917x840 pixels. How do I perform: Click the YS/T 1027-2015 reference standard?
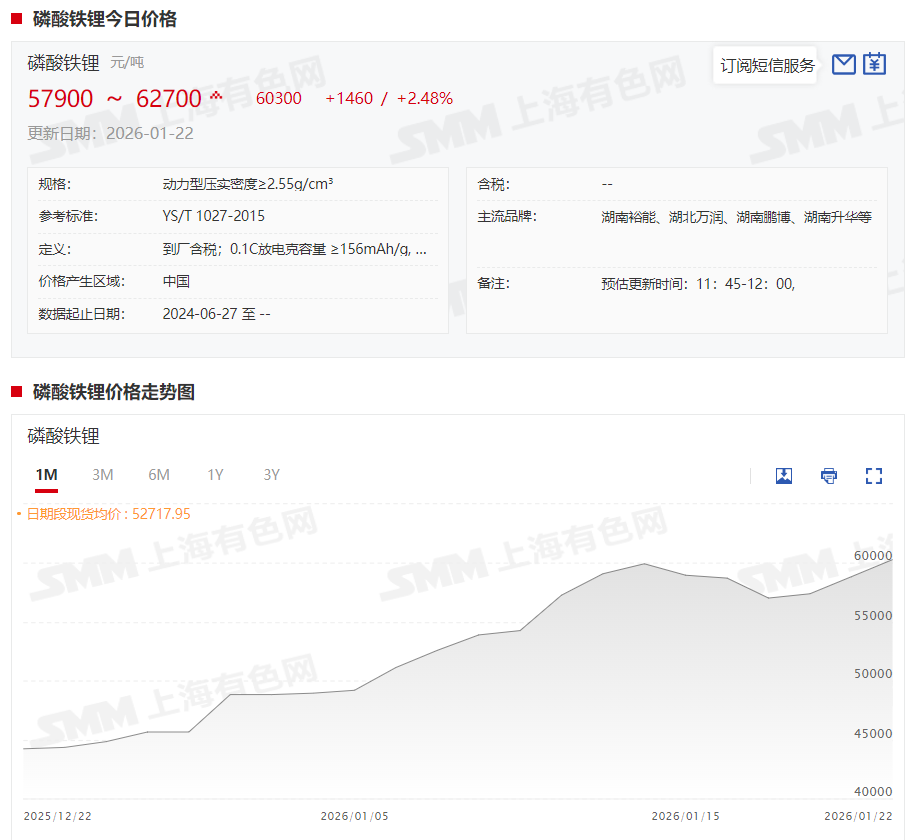213,216
